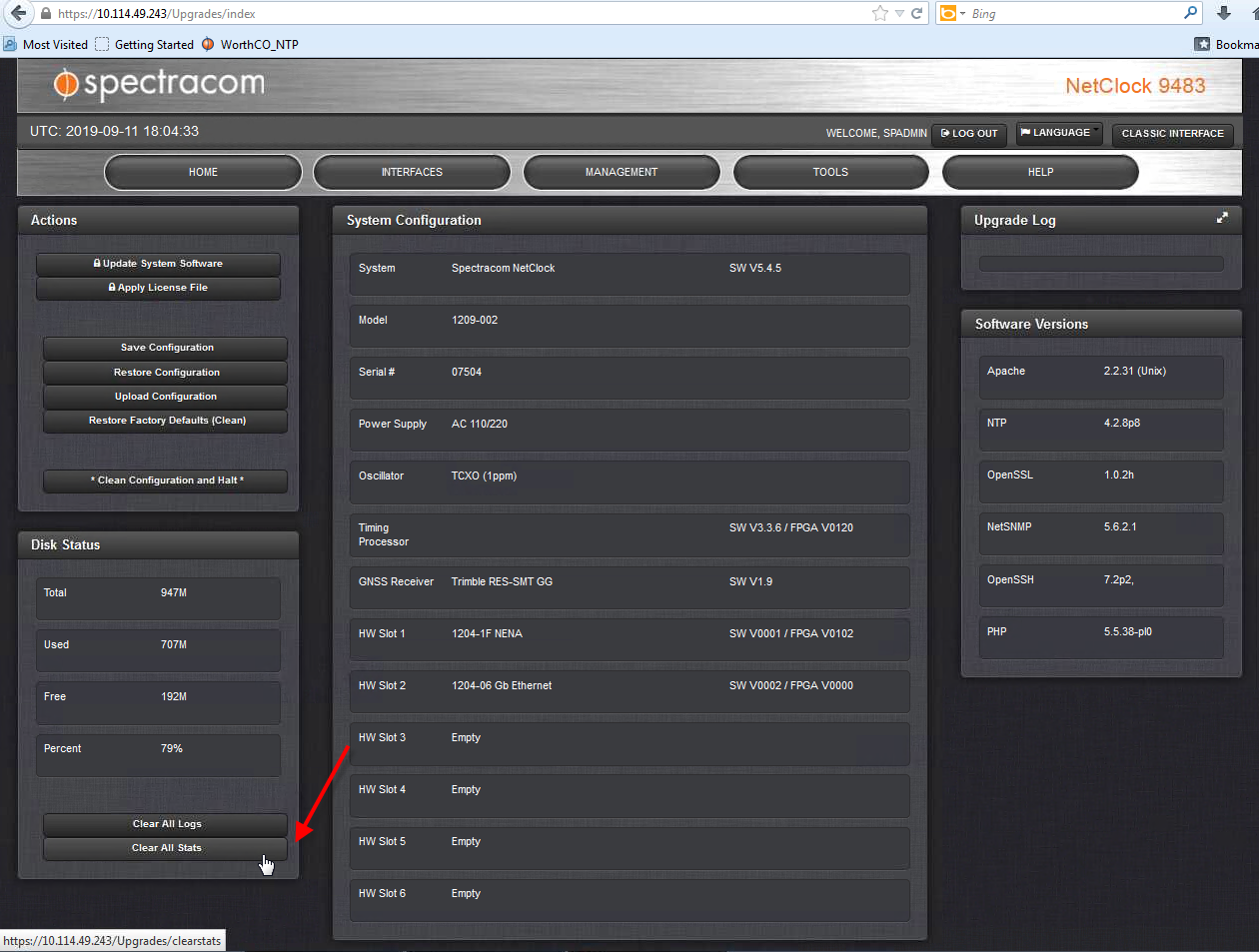Click Clear All Logs
This screenshot has width=1259, height=952.
coord(165,824)
